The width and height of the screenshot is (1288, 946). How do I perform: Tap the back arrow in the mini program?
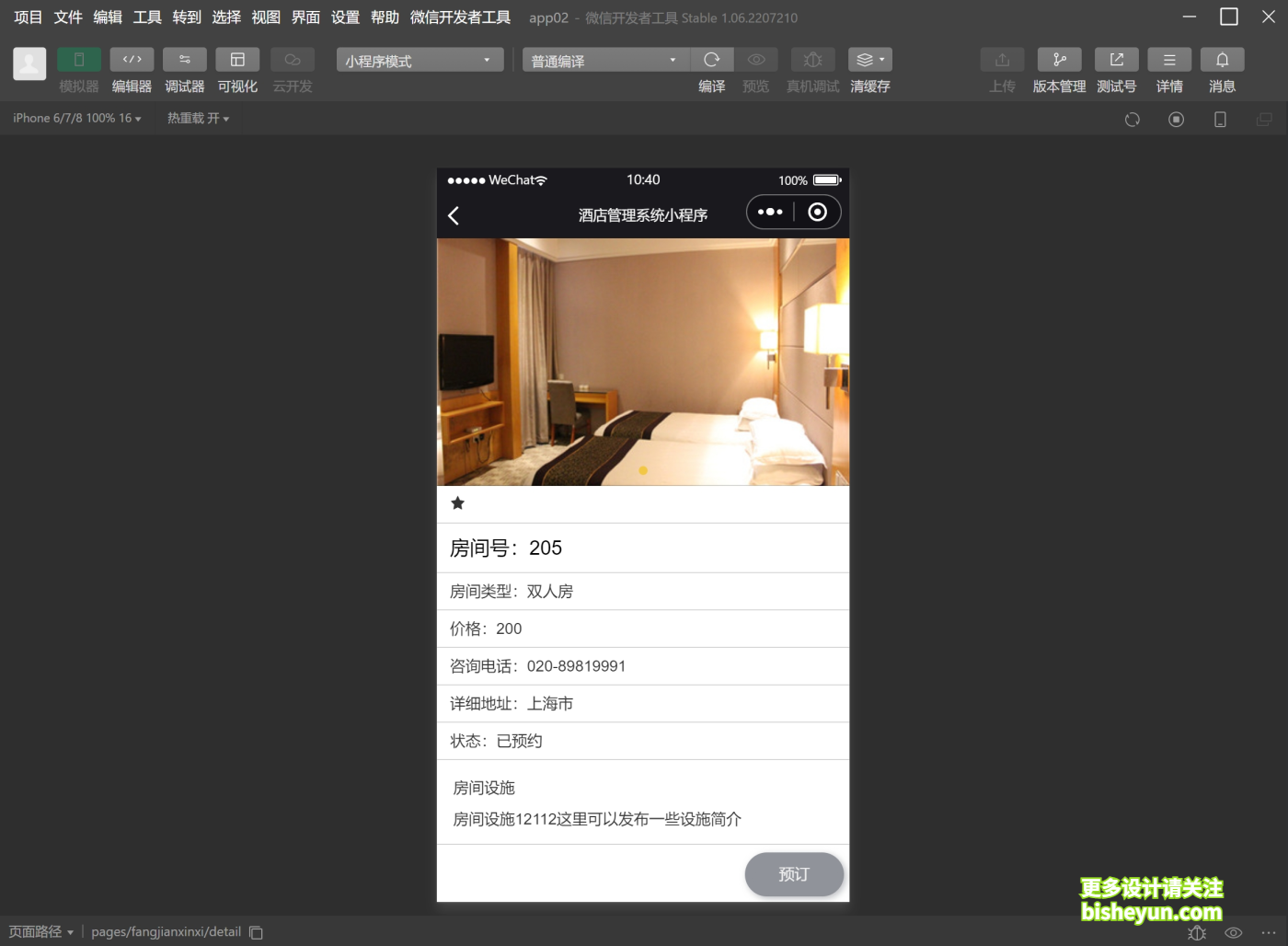click(x=453, y=214)
